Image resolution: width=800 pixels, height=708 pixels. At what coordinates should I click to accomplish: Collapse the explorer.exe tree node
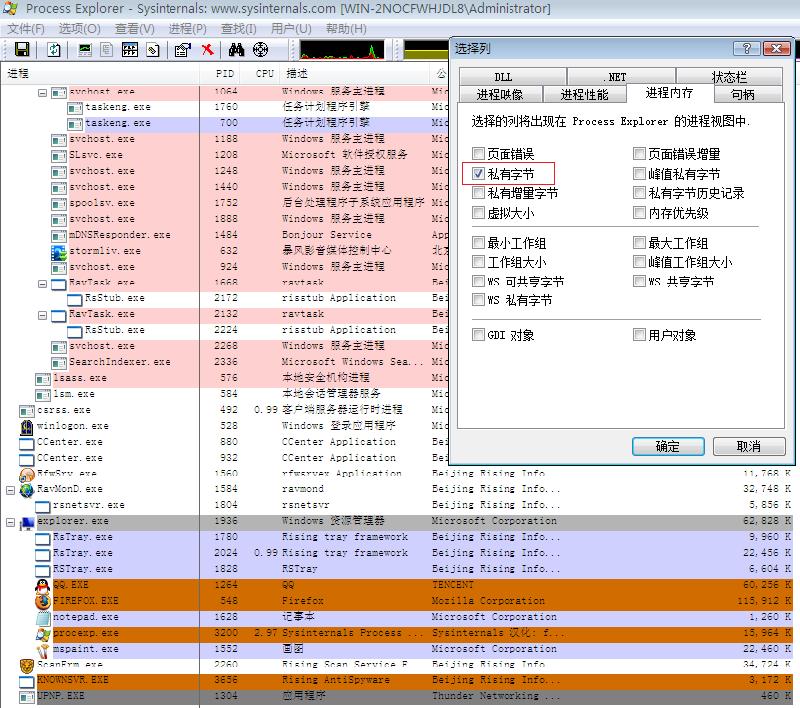click(x=10, y=522)
